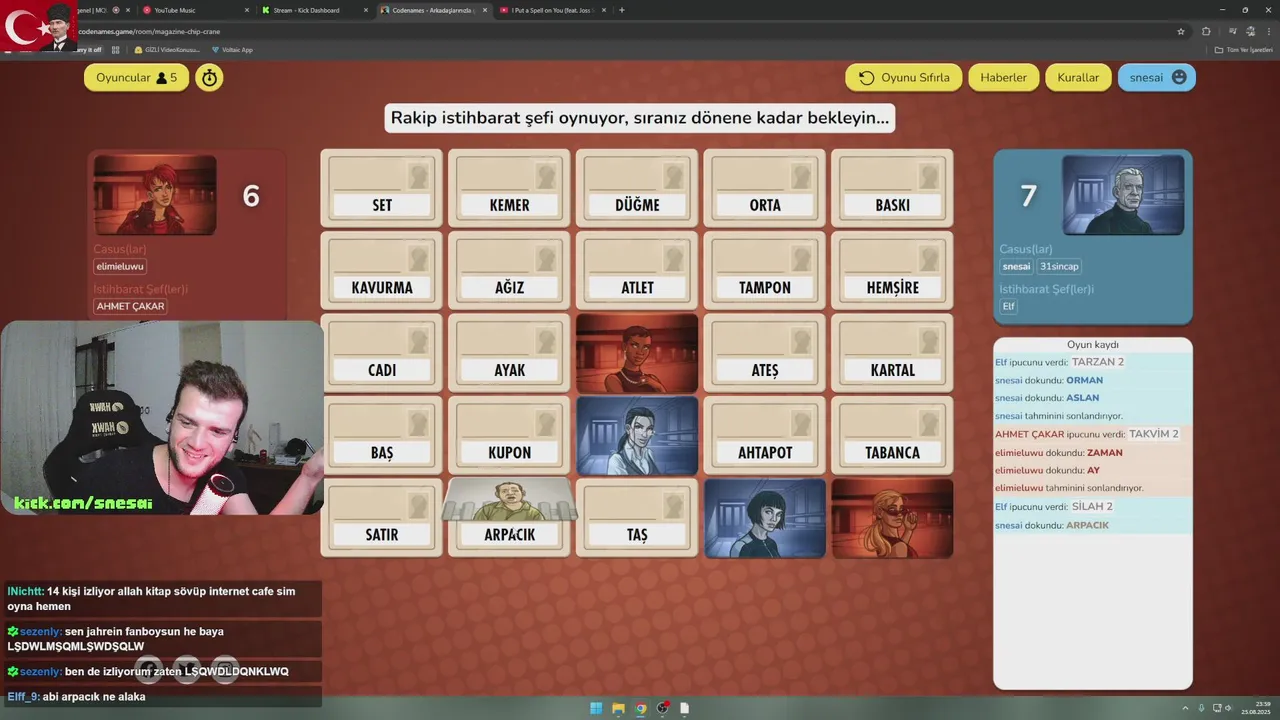Select the TAŞ word card
Image resolution: width=1280 pixels, height=720 pixels.
(x=637, y=518)
